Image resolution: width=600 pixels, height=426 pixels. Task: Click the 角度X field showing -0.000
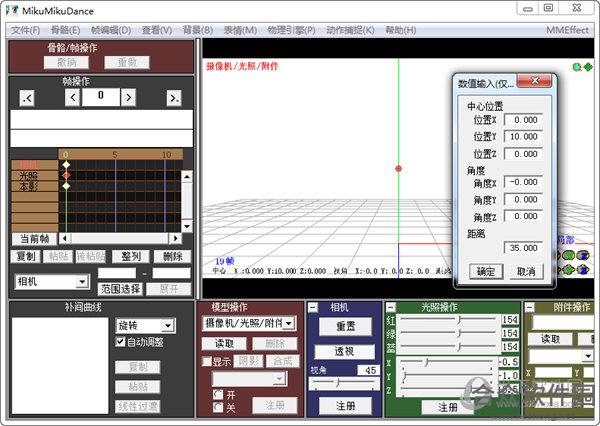(523, 182)
